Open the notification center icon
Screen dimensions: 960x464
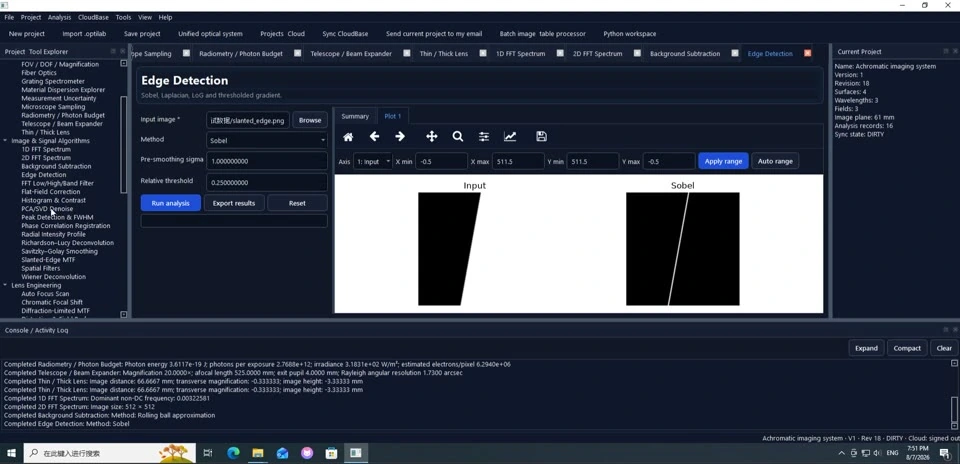pyautogui.click(x=945, y=453)
